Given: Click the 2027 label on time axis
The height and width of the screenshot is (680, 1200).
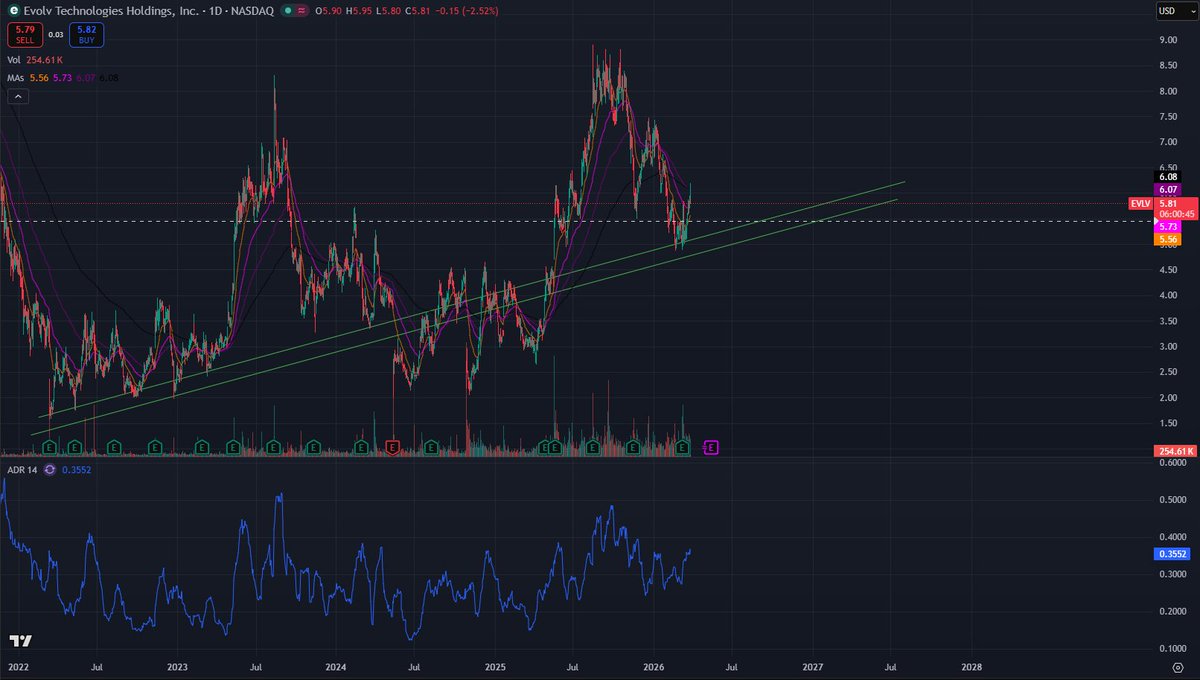Looking at the screenshot, I should (813, 666).
